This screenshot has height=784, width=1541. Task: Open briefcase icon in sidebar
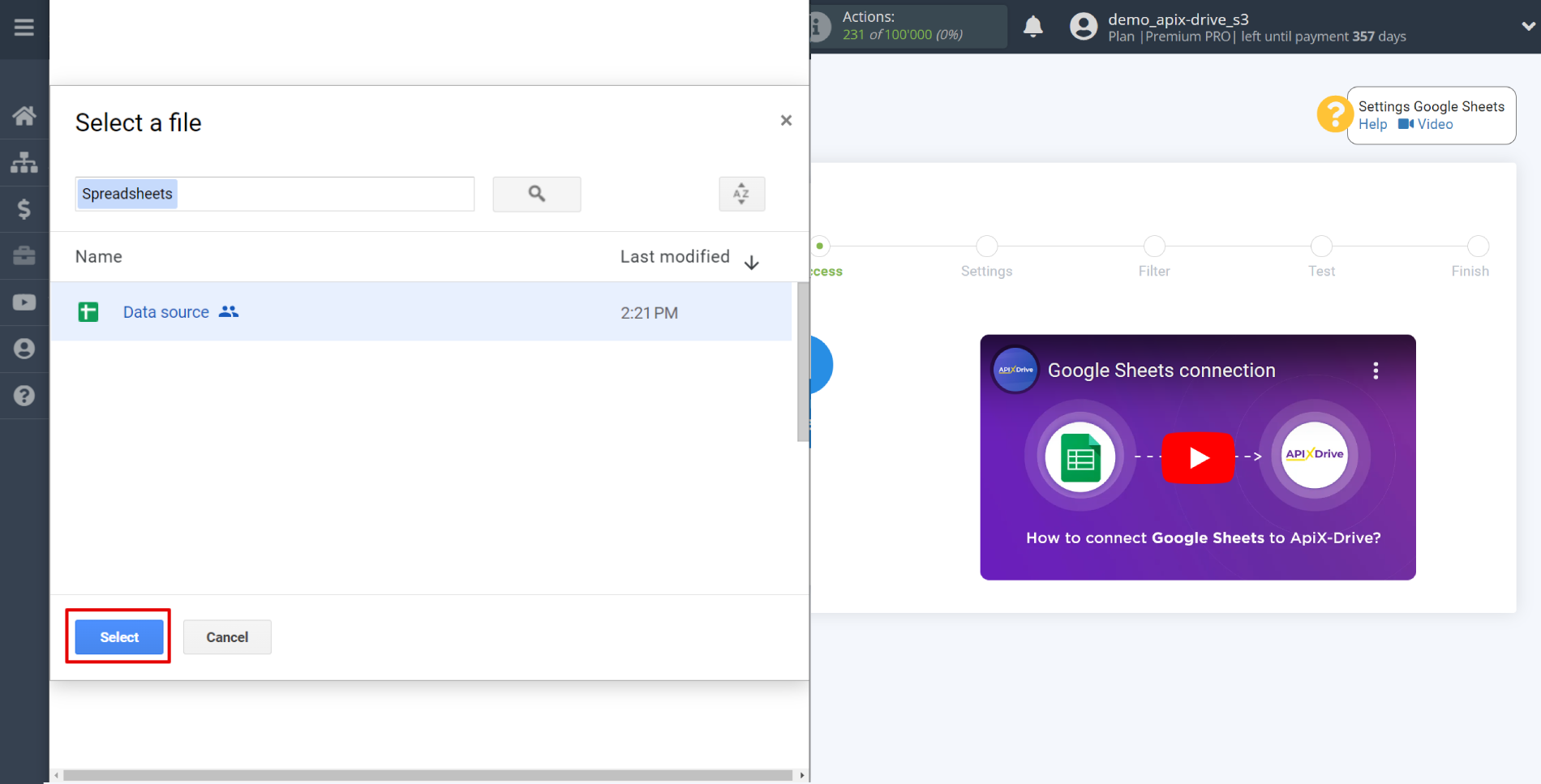[x=24, y=255]
